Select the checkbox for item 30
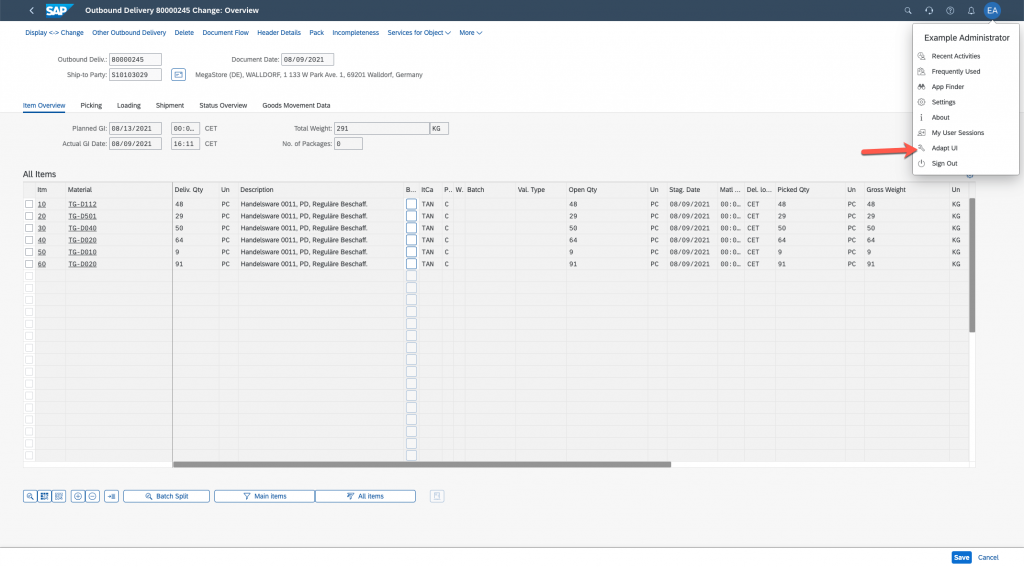 coord(29,228)
